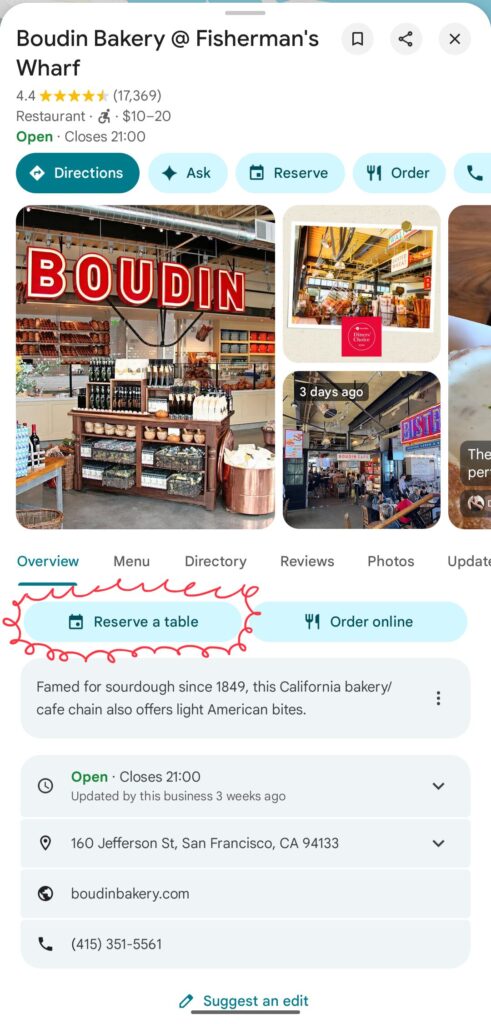The height and width of the screenshot is (1024, 491).
Task: Save place with the bookmark icon
Action: tap(357, 39)
